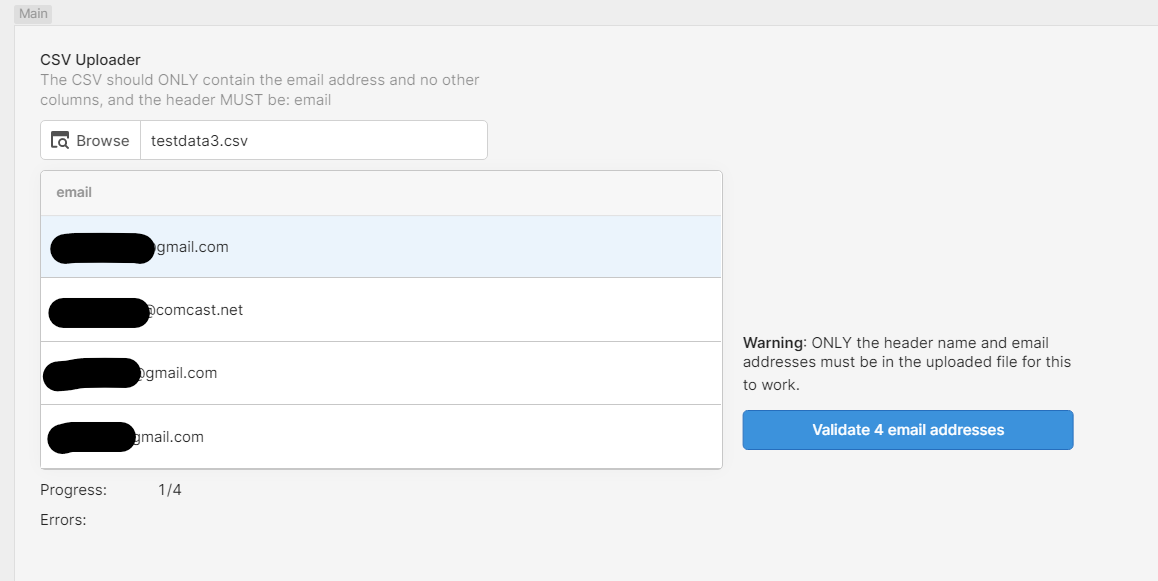The height and width of the screenshot is (581, 1158).
Task: Click the redacted name in last row
Action: point(92,437)
